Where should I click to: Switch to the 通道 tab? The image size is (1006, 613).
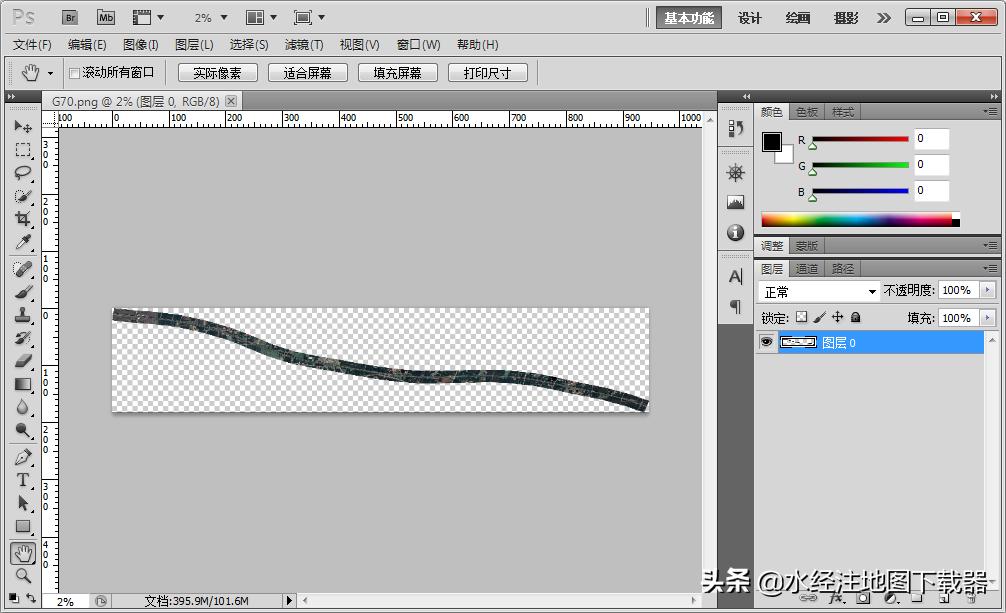pyautogui.click(x=807, y=268)
